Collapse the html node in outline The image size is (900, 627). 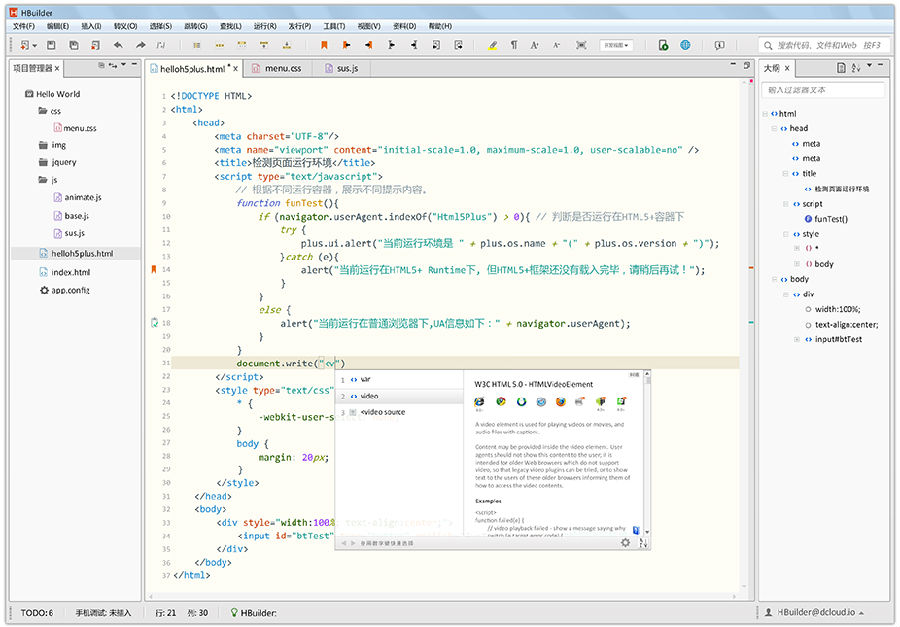pyautogui.click(x=765, y=114)
